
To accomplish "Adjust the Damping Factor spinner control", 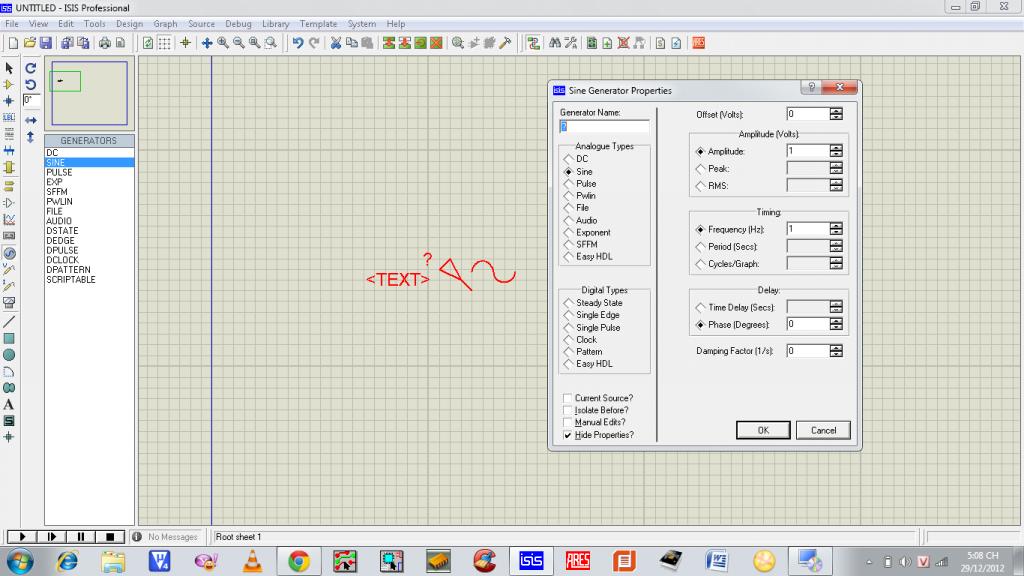I will [836, 351].
